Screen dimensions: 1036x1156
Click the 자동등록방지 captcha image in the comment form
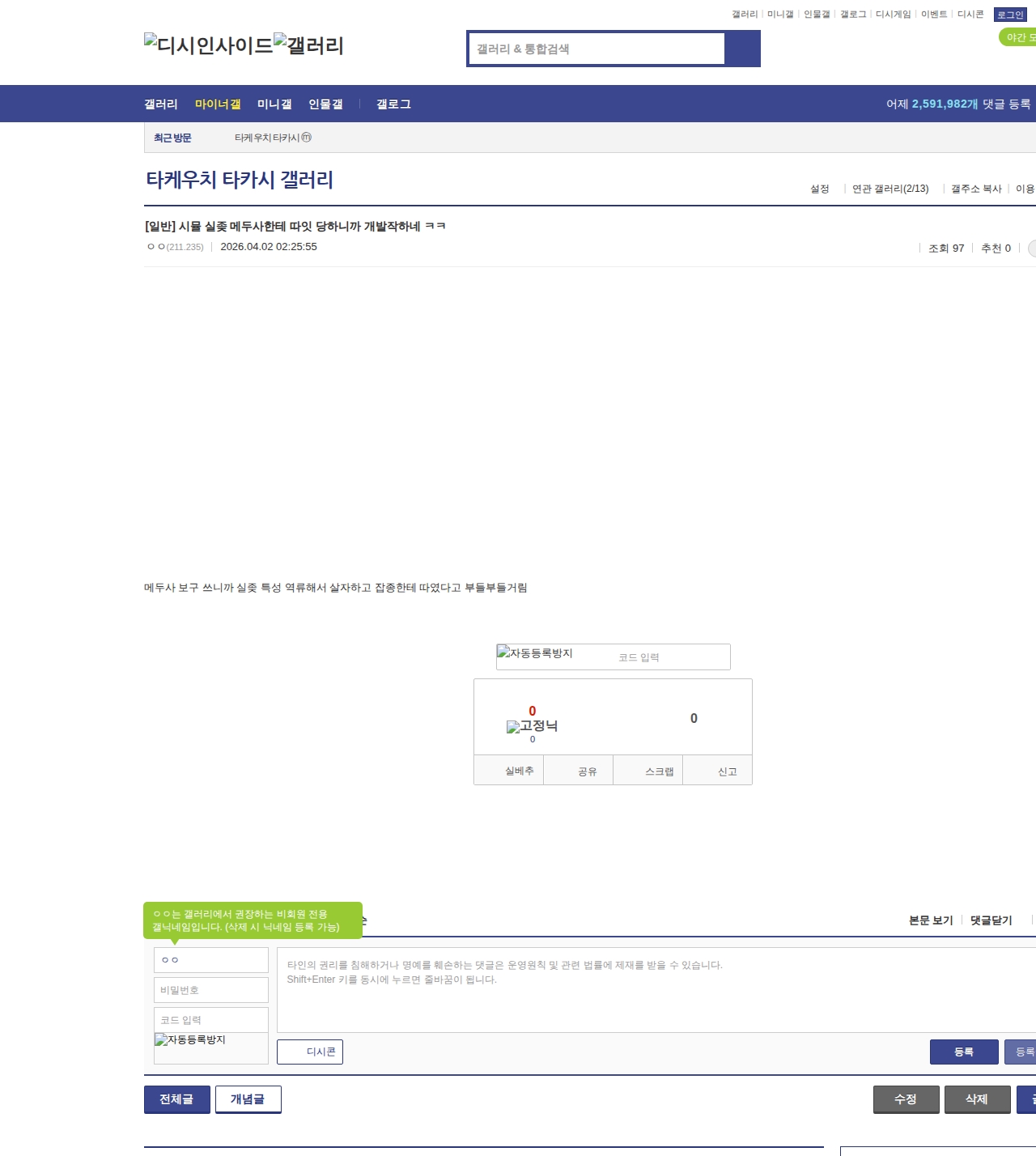[190, 1040]
